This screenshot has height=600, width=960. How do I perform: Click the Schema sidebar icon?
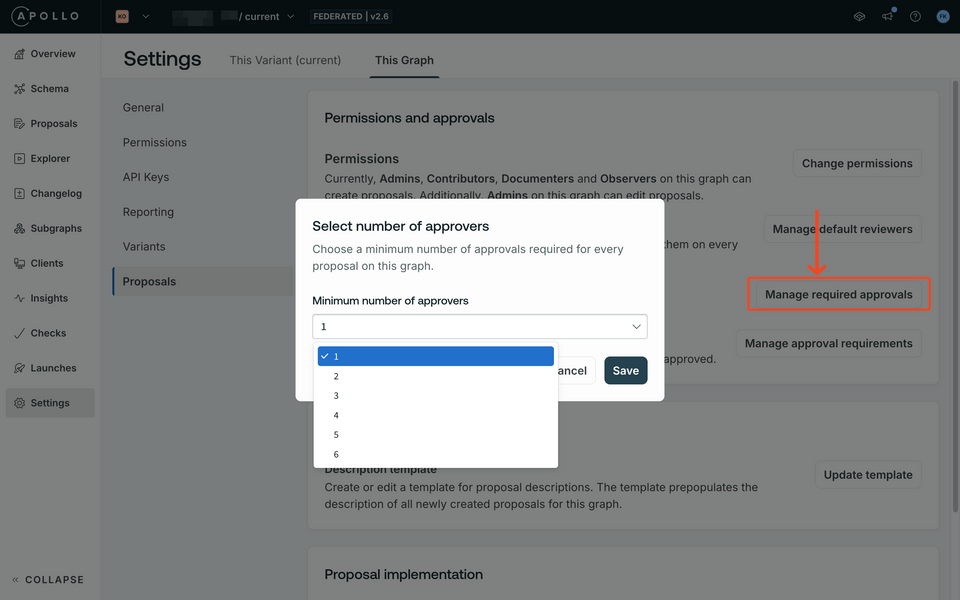20,89
